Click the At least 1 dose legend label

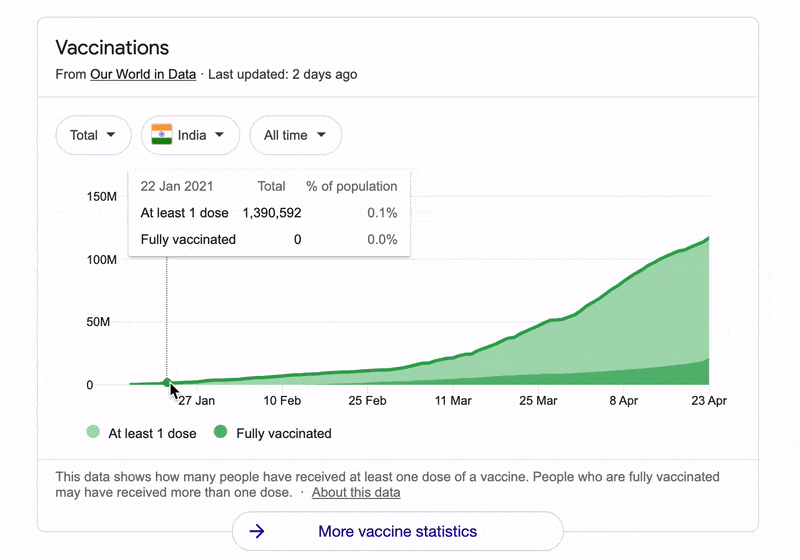tap(152, 433)
